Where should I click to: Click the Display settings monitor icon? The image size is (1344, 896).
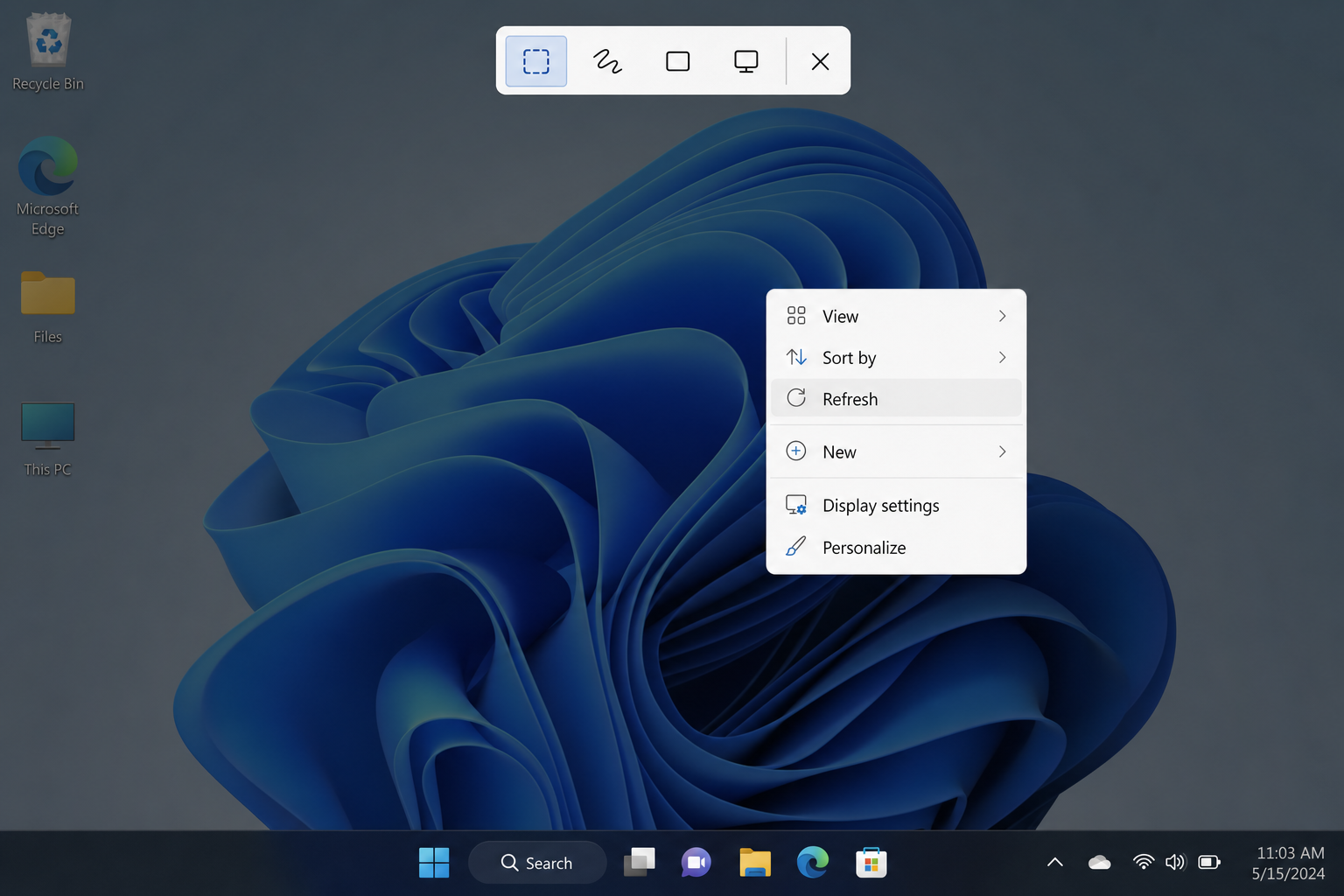[796, 505]
